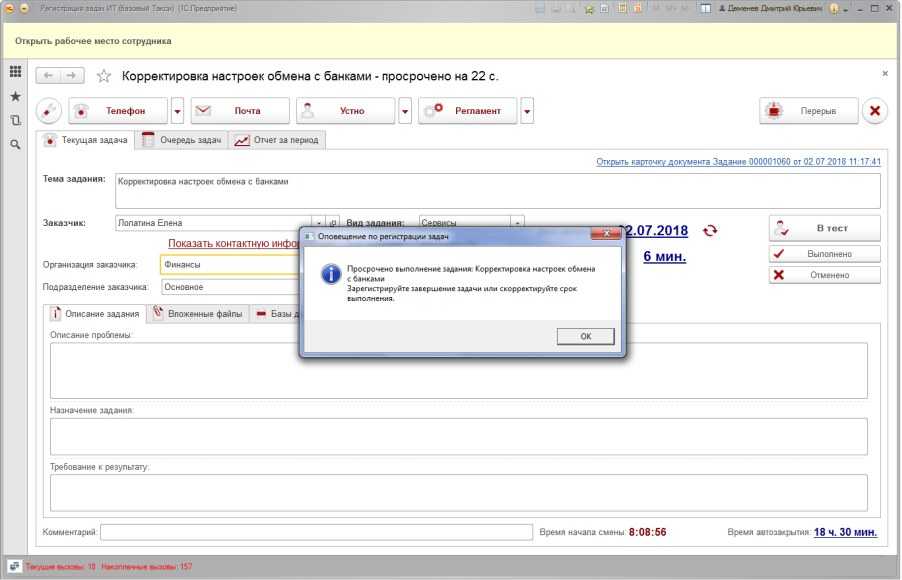Open the Отчет за период tab

click(277, 140)
